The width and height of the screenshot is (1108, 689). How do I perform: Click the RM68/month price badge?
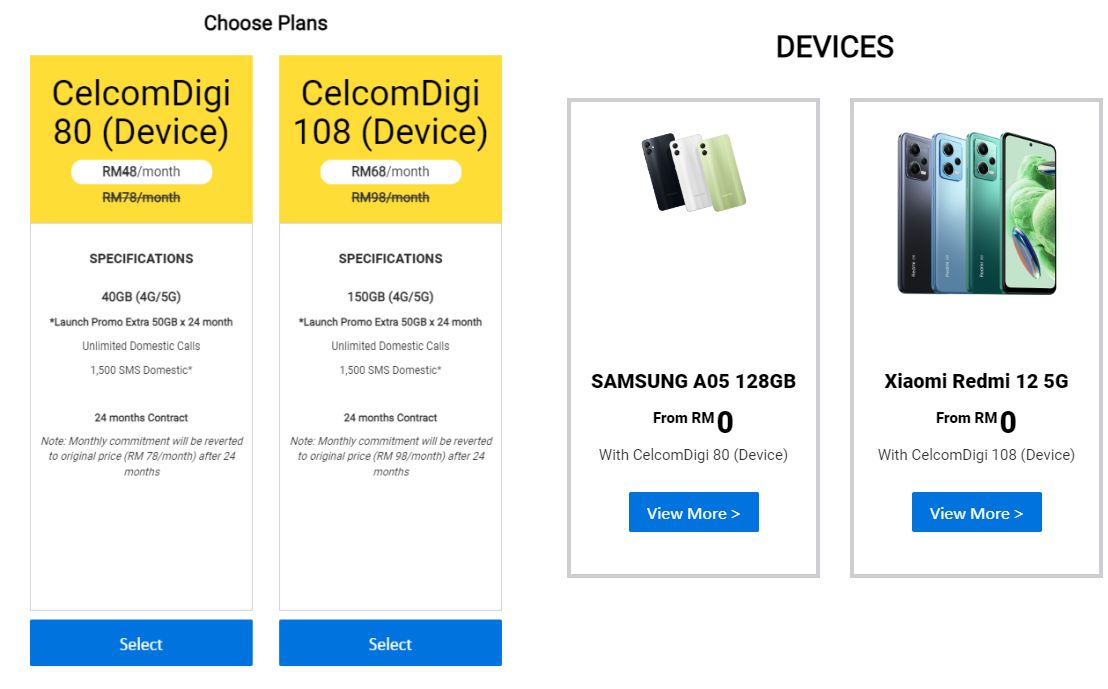pyautogui.click(x=389, y=171)
